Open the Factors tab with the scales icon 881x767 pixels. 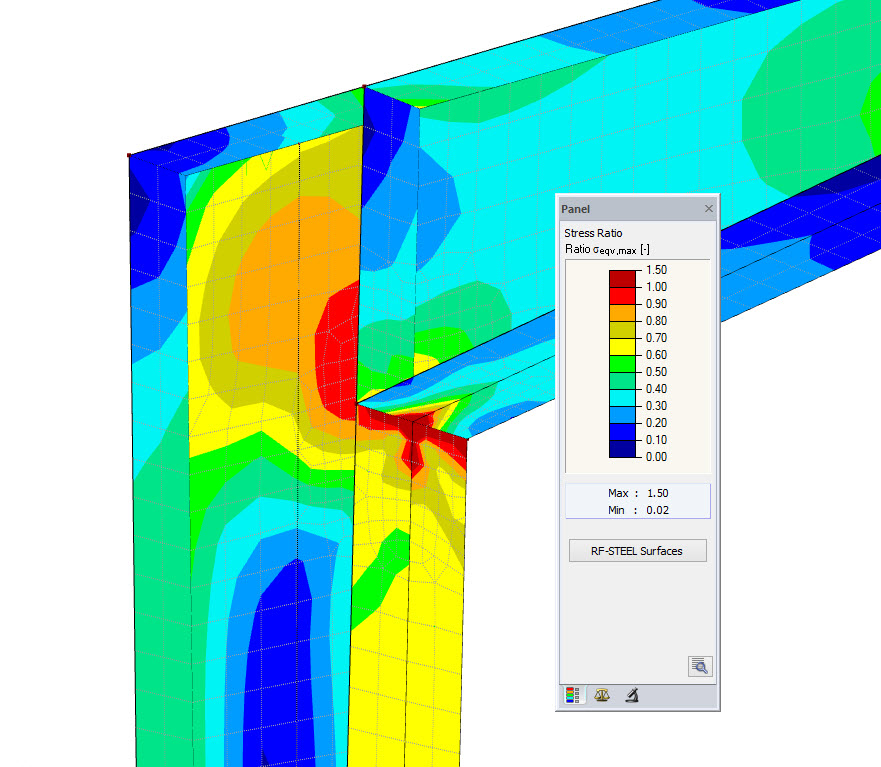[601, 694]
